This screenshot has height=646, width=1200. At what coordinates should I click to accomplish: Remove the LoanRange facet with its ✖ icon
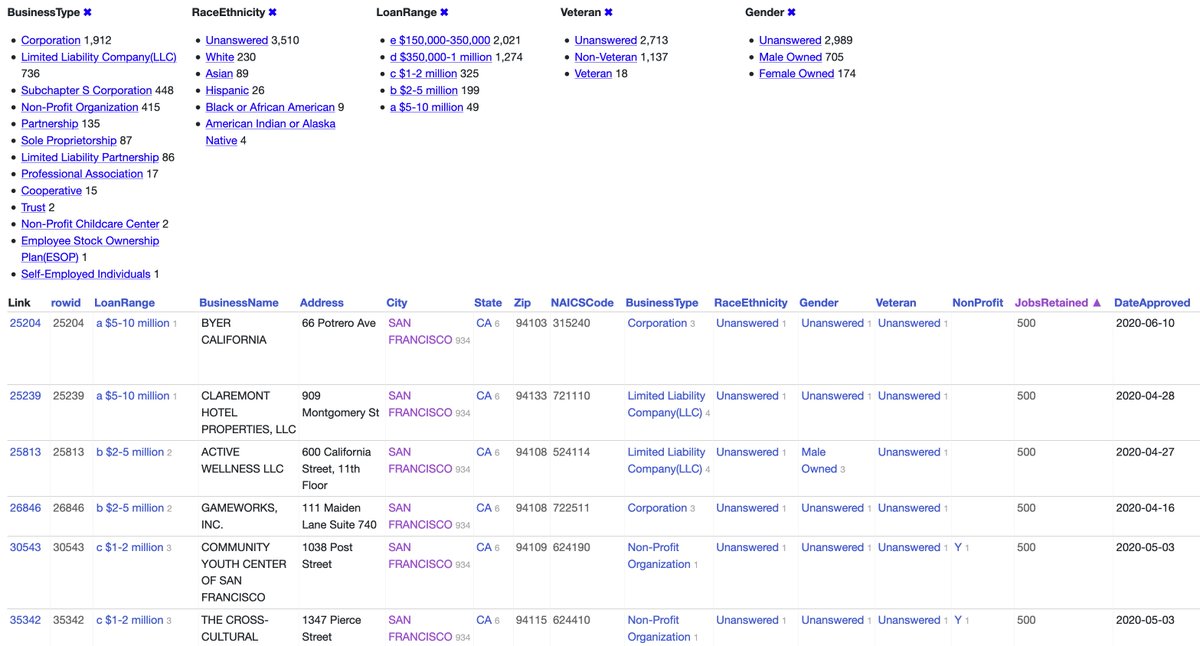[444, 12]
